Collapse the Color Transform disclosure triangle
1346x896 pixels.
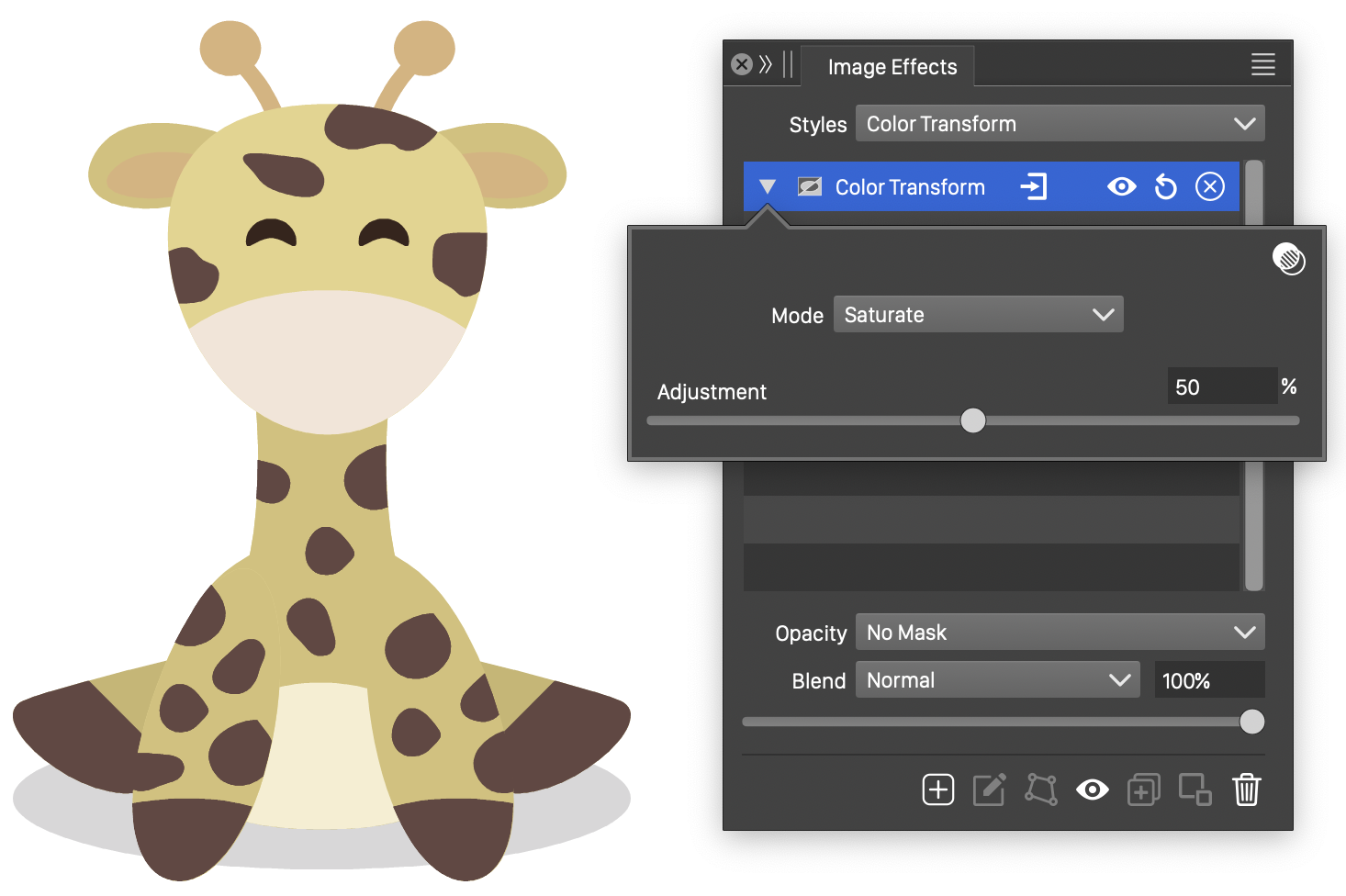click(768, 187)
